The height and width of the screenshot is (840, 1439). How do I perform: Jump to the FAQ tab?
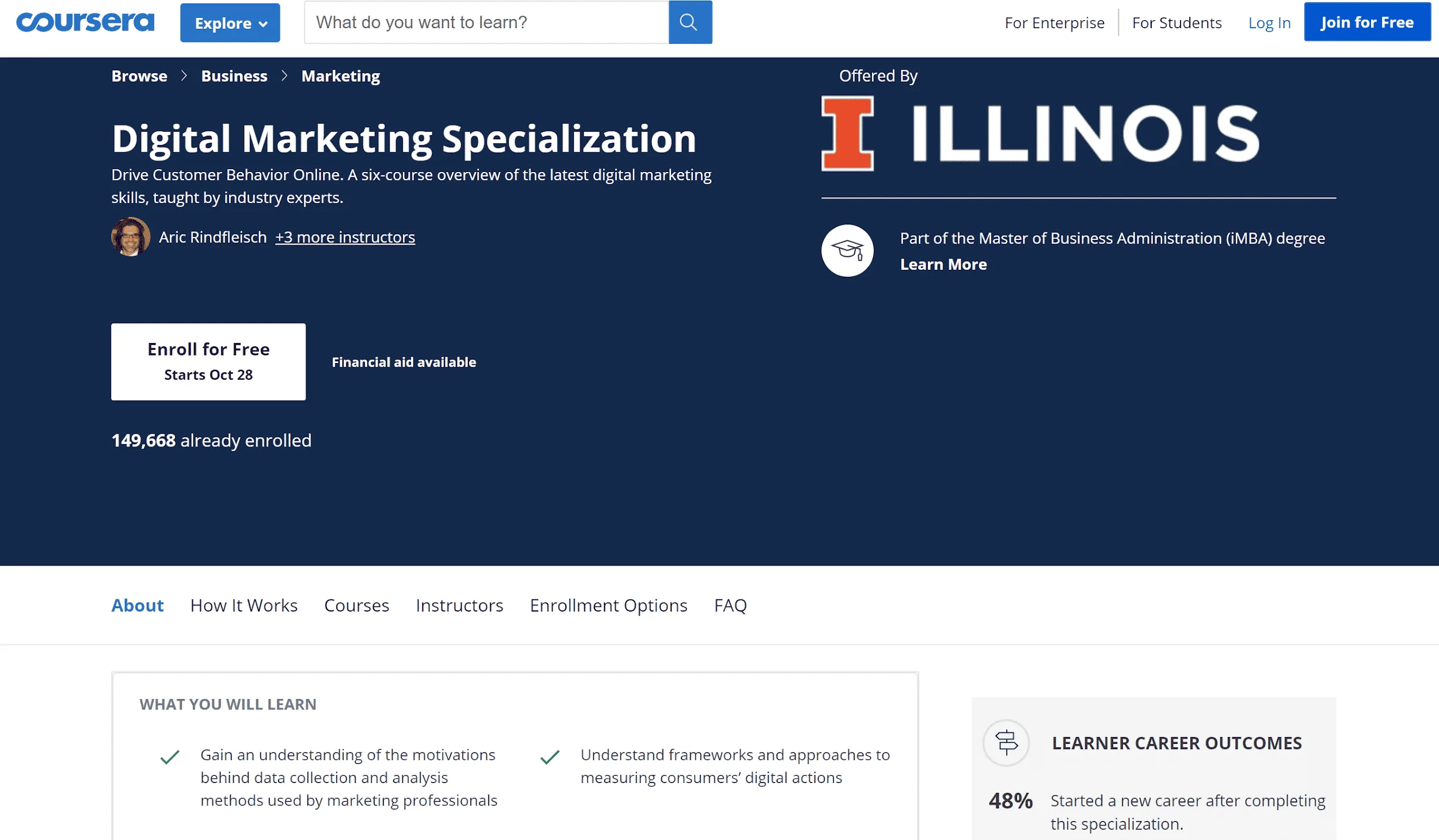click(730, 605)
